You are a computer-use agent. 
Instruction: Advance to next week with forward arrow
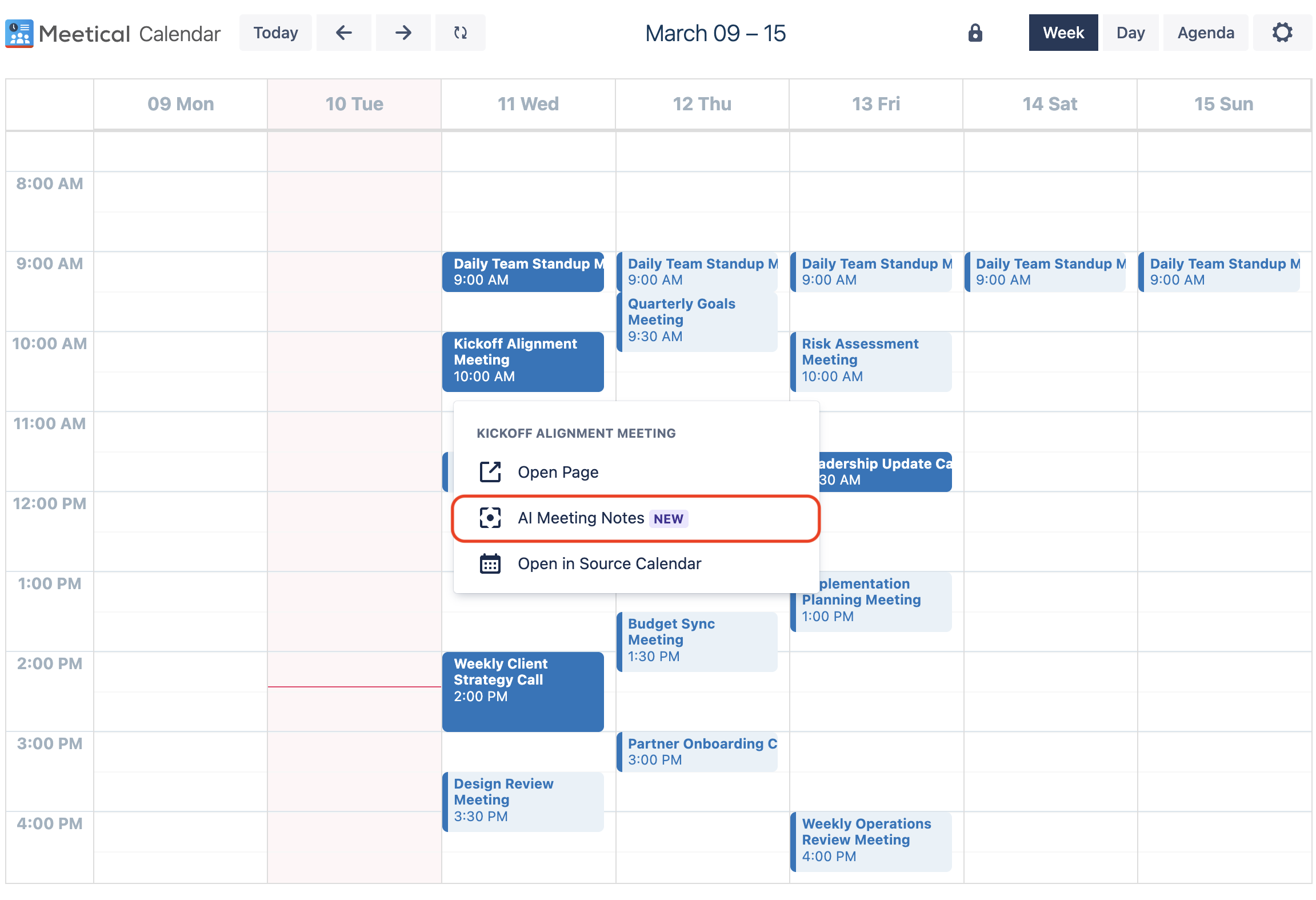click(403, 33)
